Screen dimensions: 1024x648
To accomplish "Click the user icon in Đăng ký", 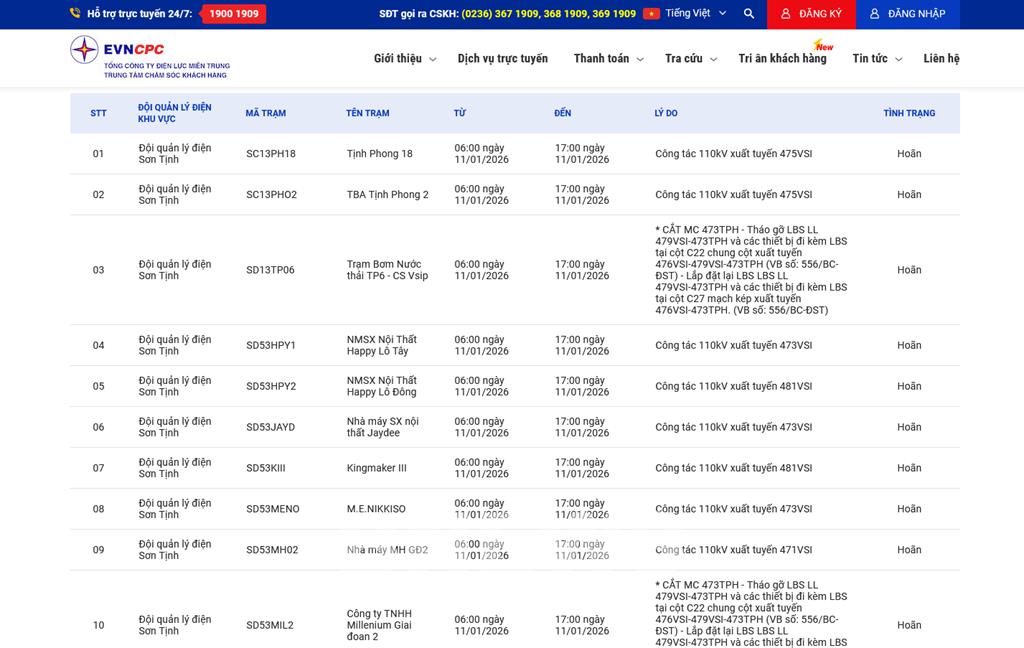I will 786,14.
